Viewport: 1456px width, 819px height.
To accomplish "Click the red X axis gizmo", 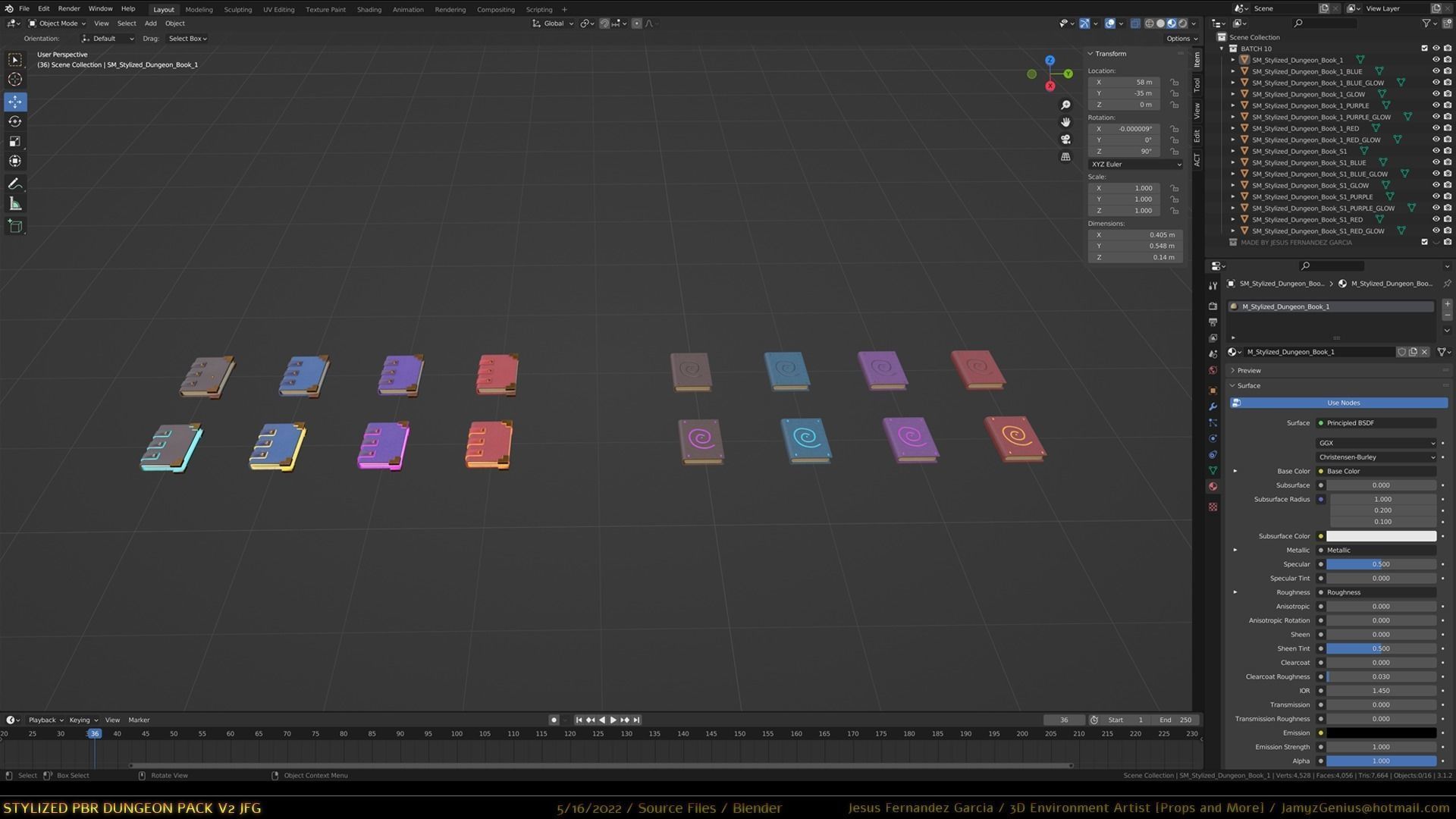I will pyautogui.click(x=1050, y=86).
